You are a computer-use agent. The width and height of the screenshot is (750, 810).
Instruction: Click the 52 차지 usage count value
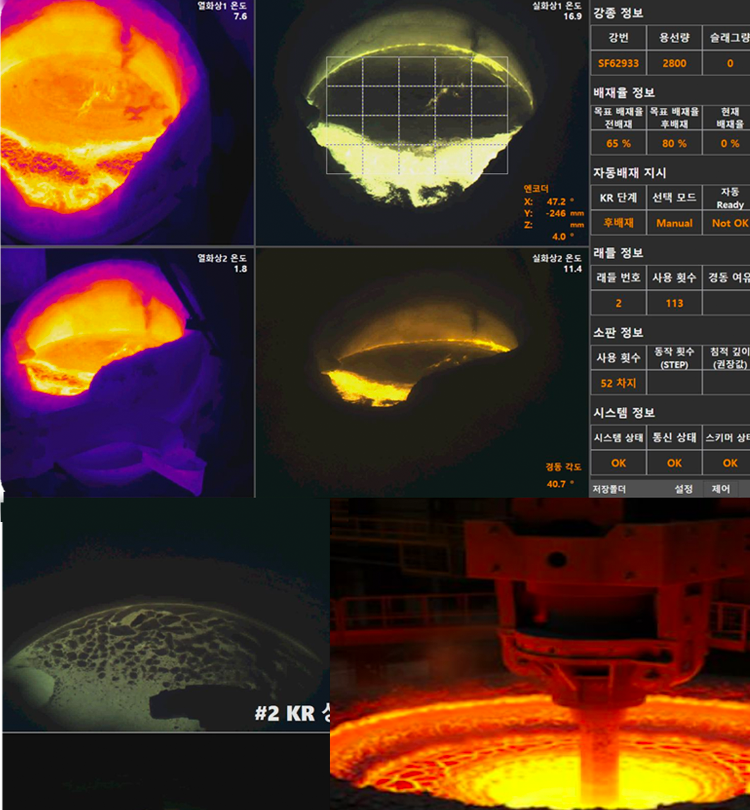pyautogui.click(x=619, y=383)
